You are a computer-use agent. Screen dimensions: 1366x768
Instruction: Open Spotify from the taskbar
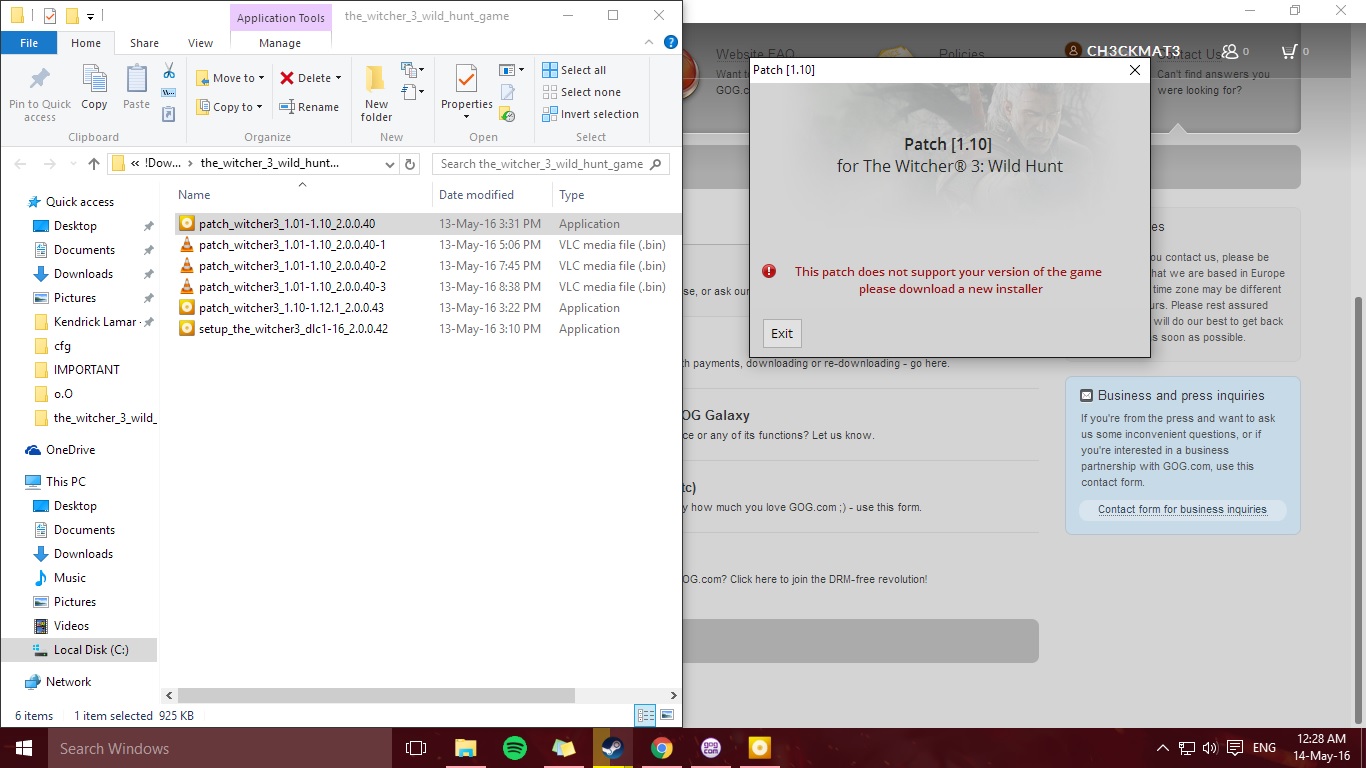pyautogui.click(x=515, y=748)
